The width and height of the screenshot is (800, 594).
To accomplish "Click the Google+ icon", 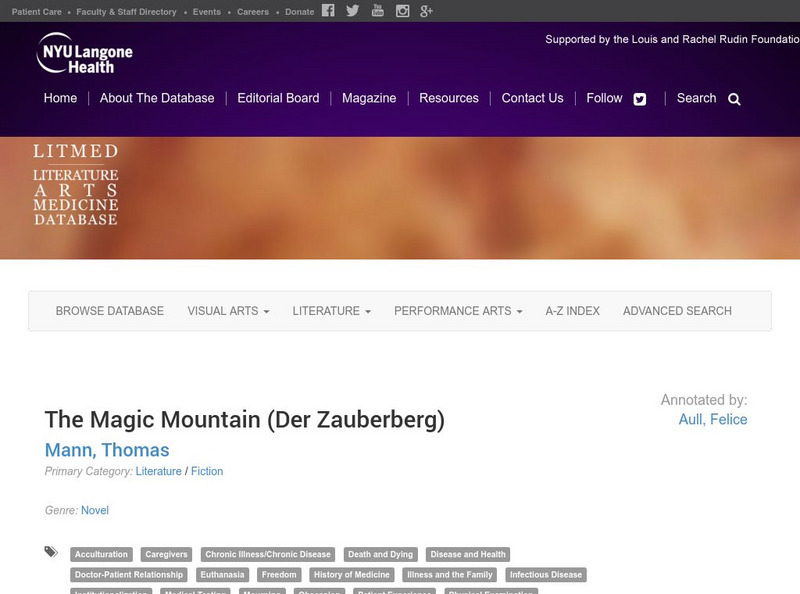I will [426, 11].
